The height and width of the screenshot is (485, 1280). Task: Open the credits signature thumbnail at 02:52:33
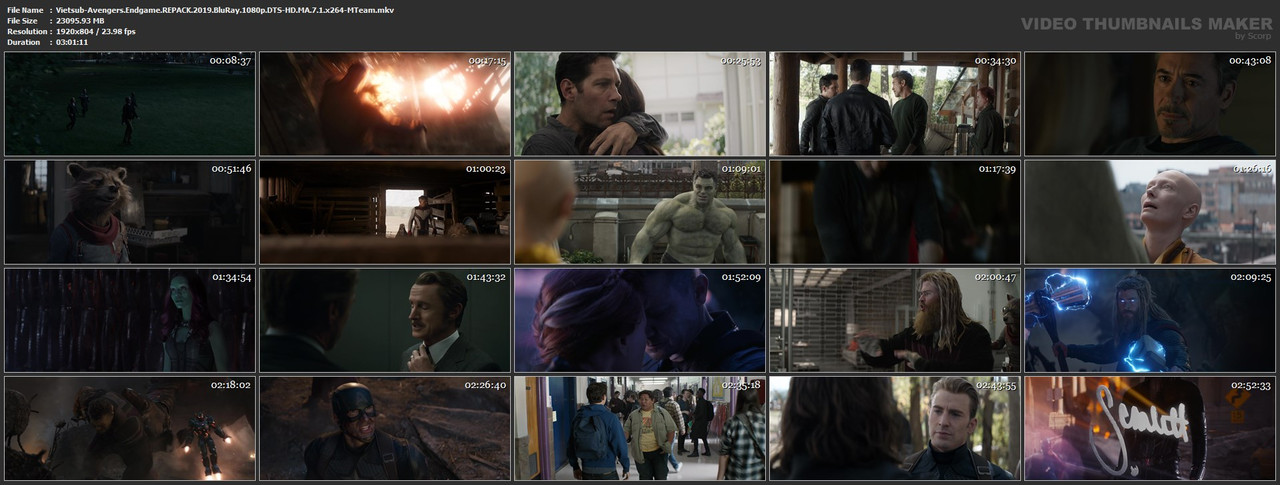1150,428
